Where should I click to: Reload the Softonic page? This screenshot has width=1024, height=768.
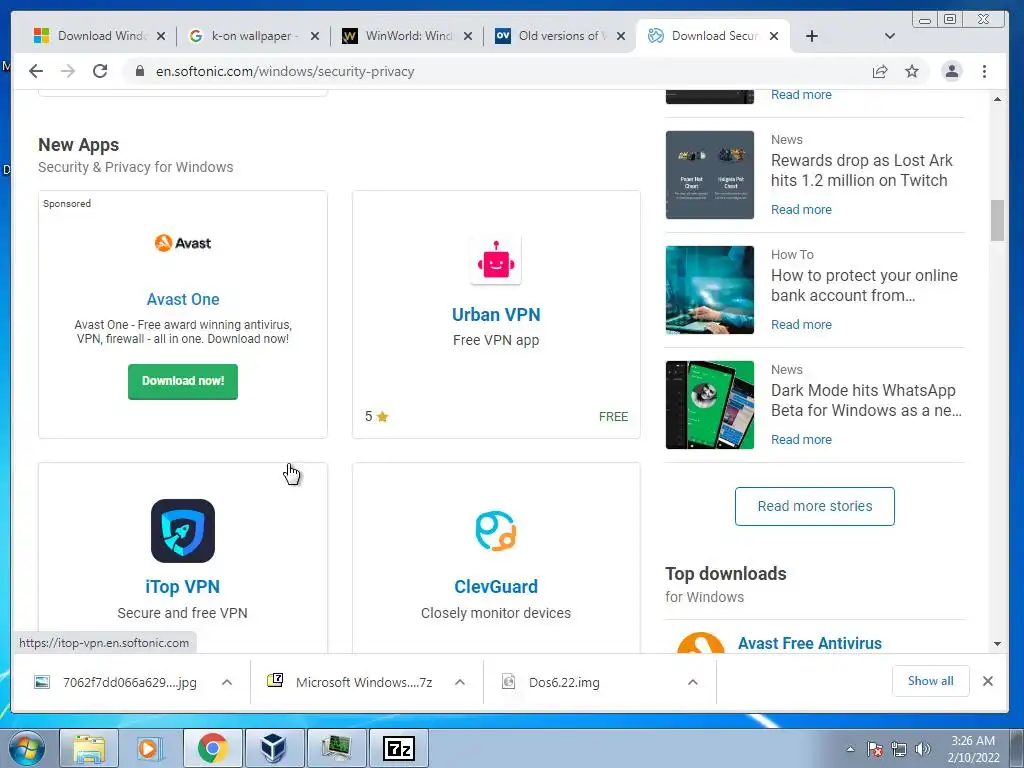100,71
